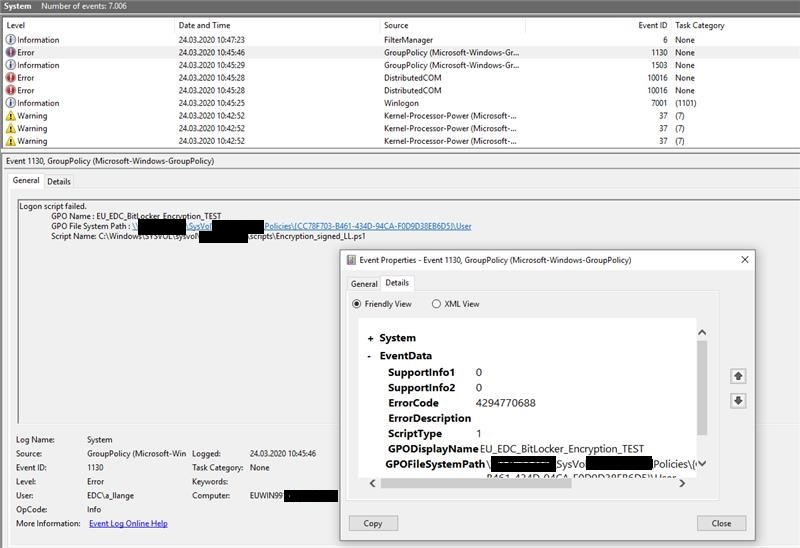
Task: Click the Event Properties dialog title icon
Action: [351, 260]
